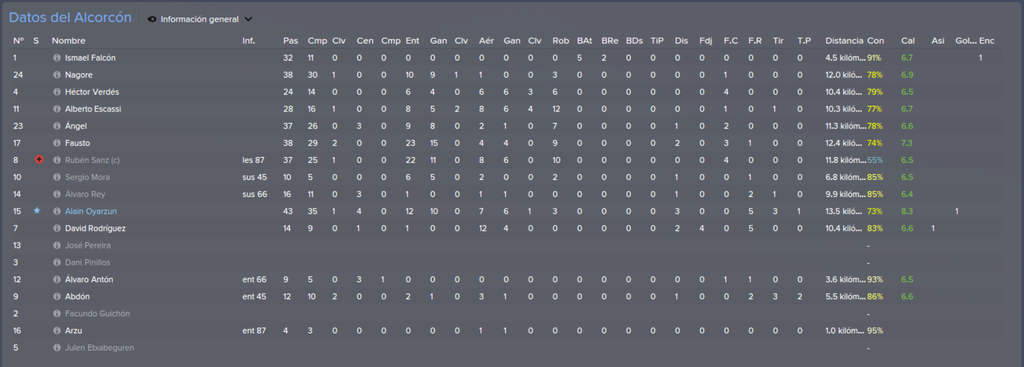Click the Nombre column header
Image resolution: width=1024 pixels, height=367 pixels.
pyautogui.click(x=69, y=40)
